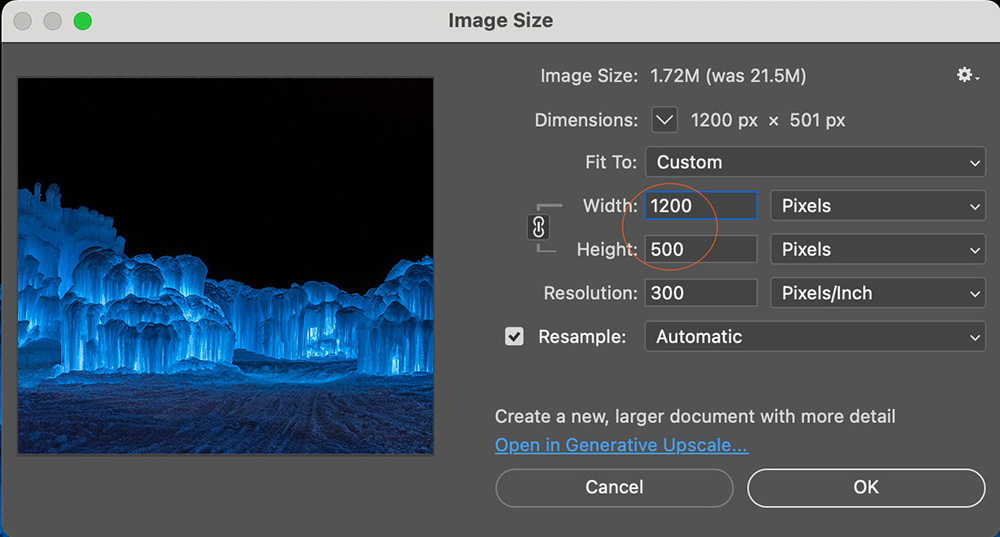The height and width of the screenshot is (537, 1000).
Task: Click the leftmost gray close window button
Action: click(23, 21)
